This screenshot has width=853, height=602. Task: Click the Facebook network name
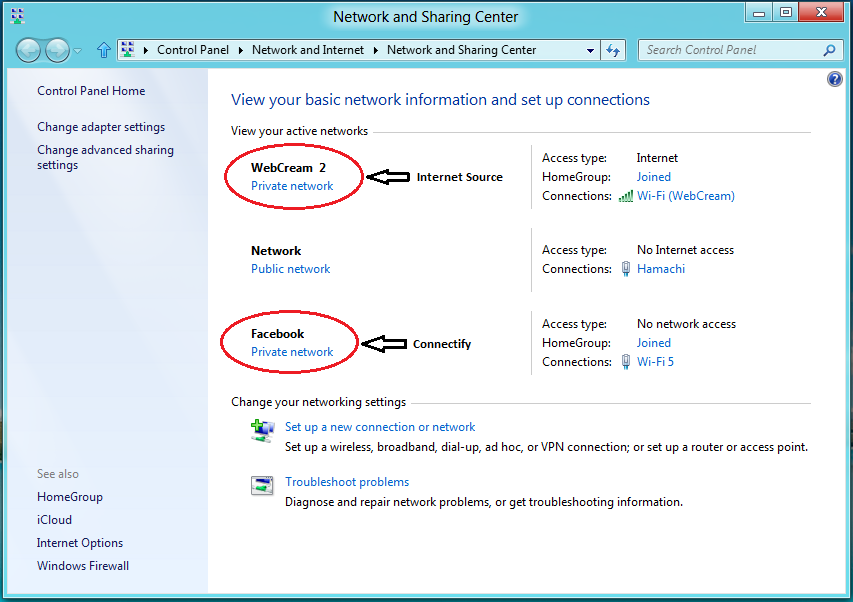[277, 334]
